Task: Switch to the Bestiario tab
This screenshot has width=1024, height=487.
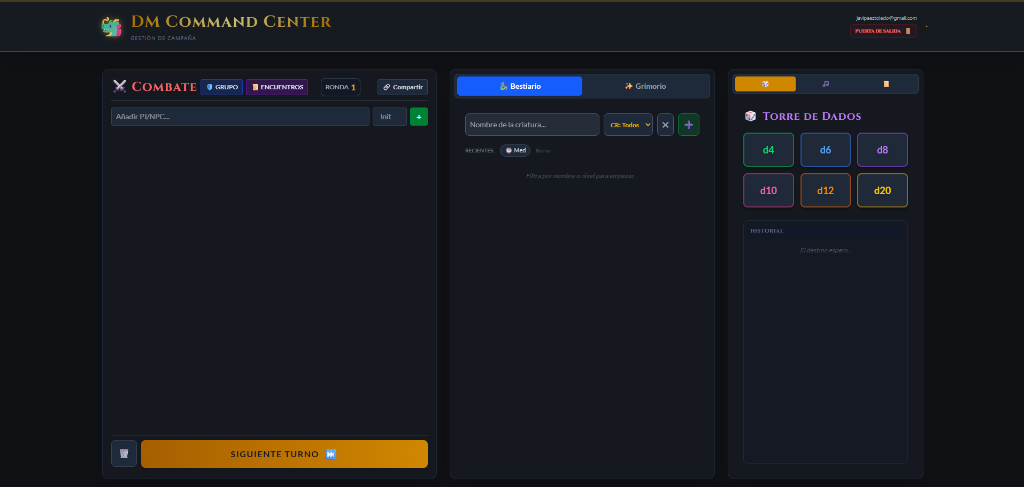Action: (519, 86)
